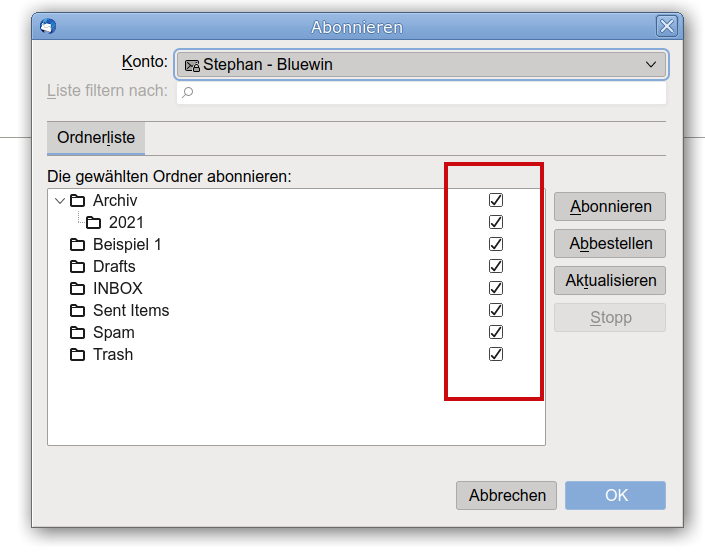Click the Drafts folder icon
Image resolution: width=705 pixels, height=554 pixels.
[x=77, y=266]
